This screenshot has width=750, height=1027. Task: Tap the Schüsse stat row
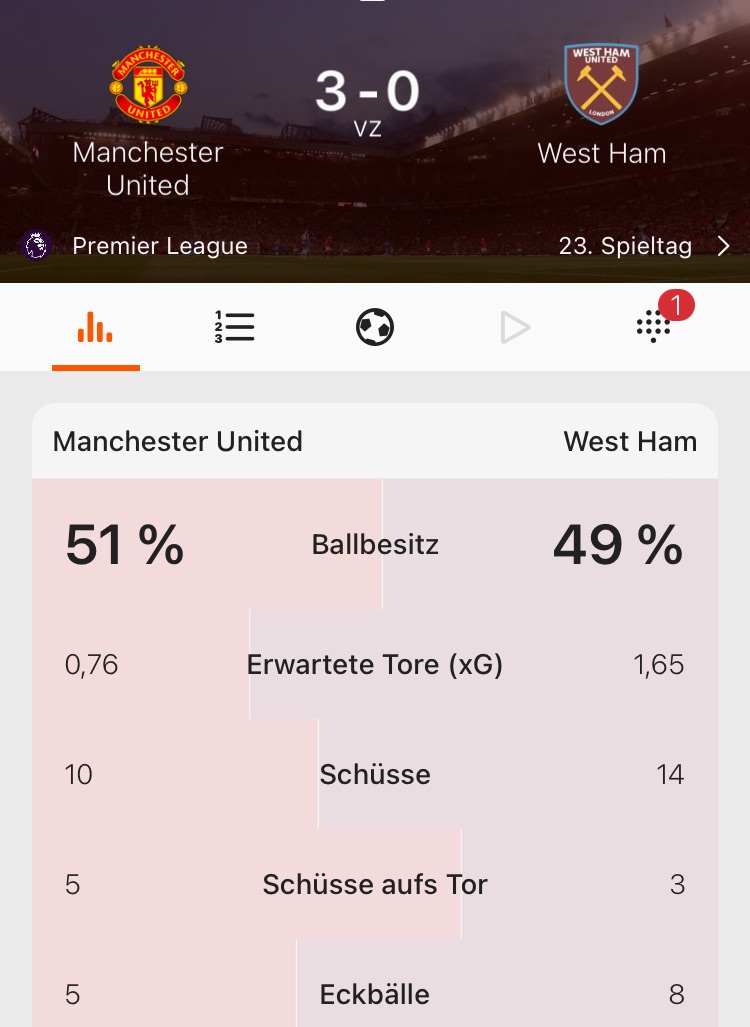(375, 774)
